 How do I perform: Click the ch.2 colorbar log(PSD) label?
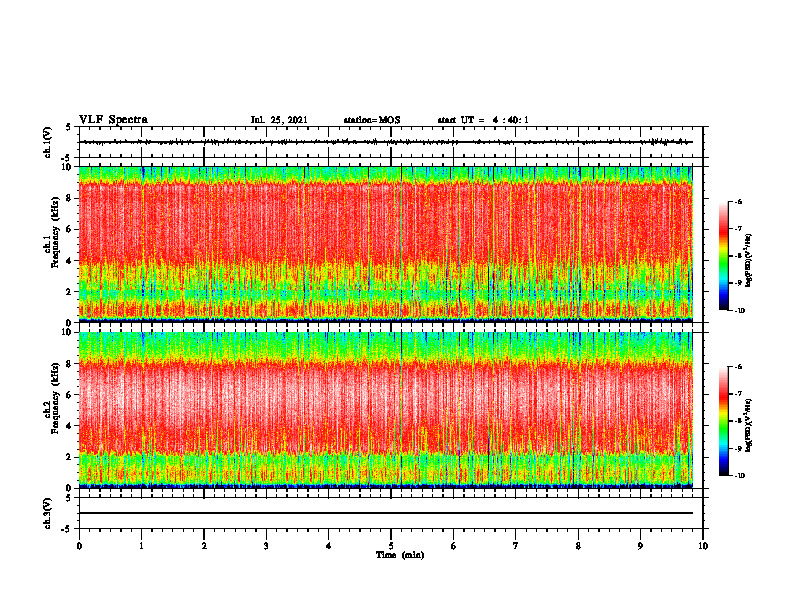[749, 425]
